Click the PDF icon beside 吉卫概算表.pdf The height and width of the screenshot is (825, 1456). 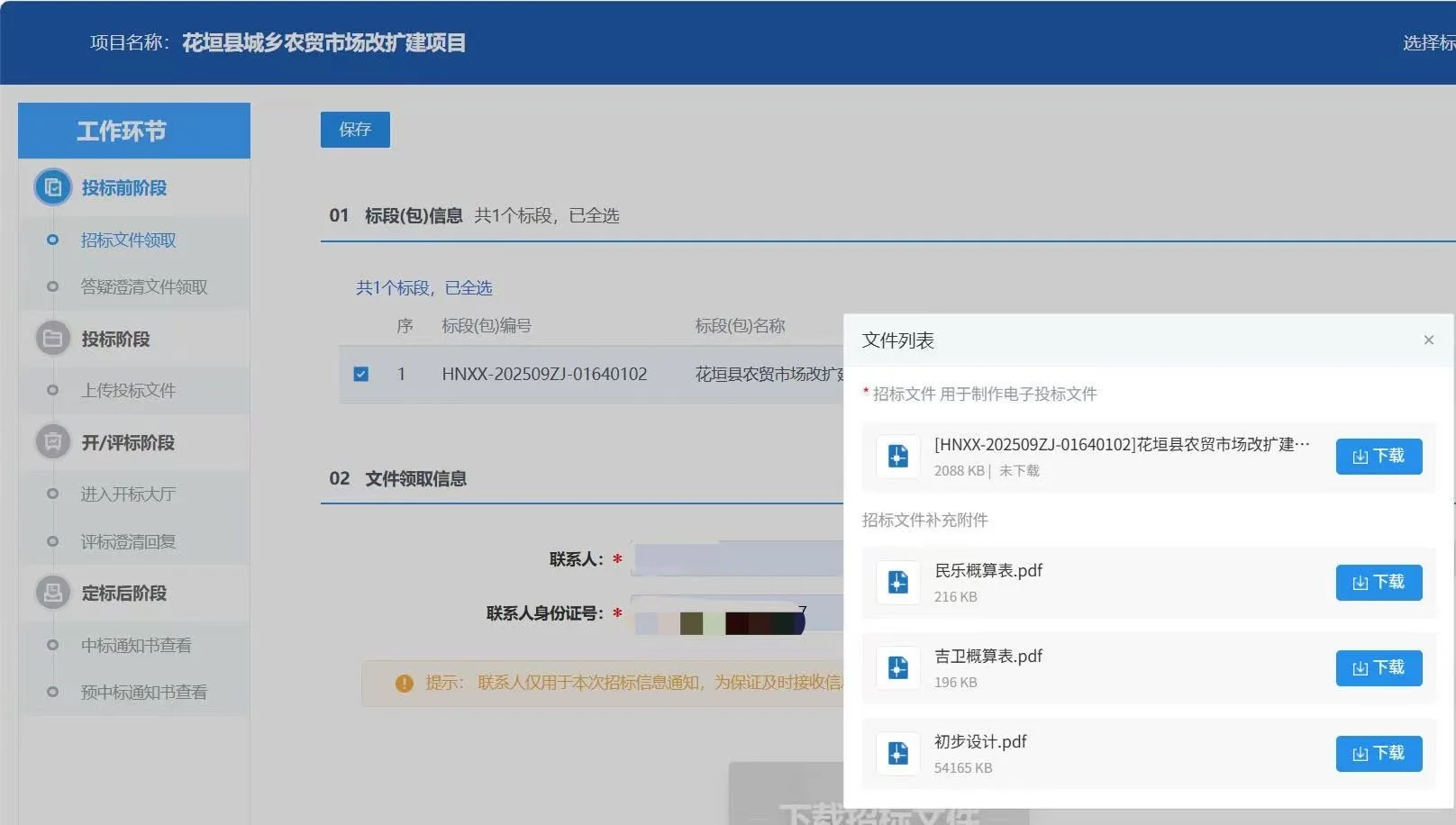point(897,667)
